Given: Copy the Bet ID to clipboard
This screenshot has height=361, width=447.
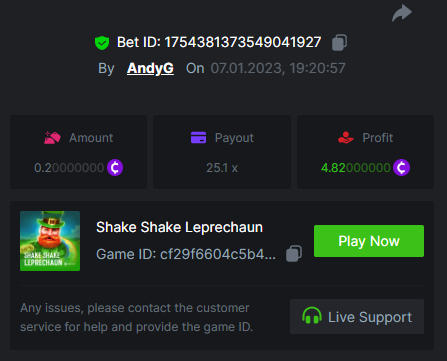Looking at the screenshot, I should click(x=339, y=43).
